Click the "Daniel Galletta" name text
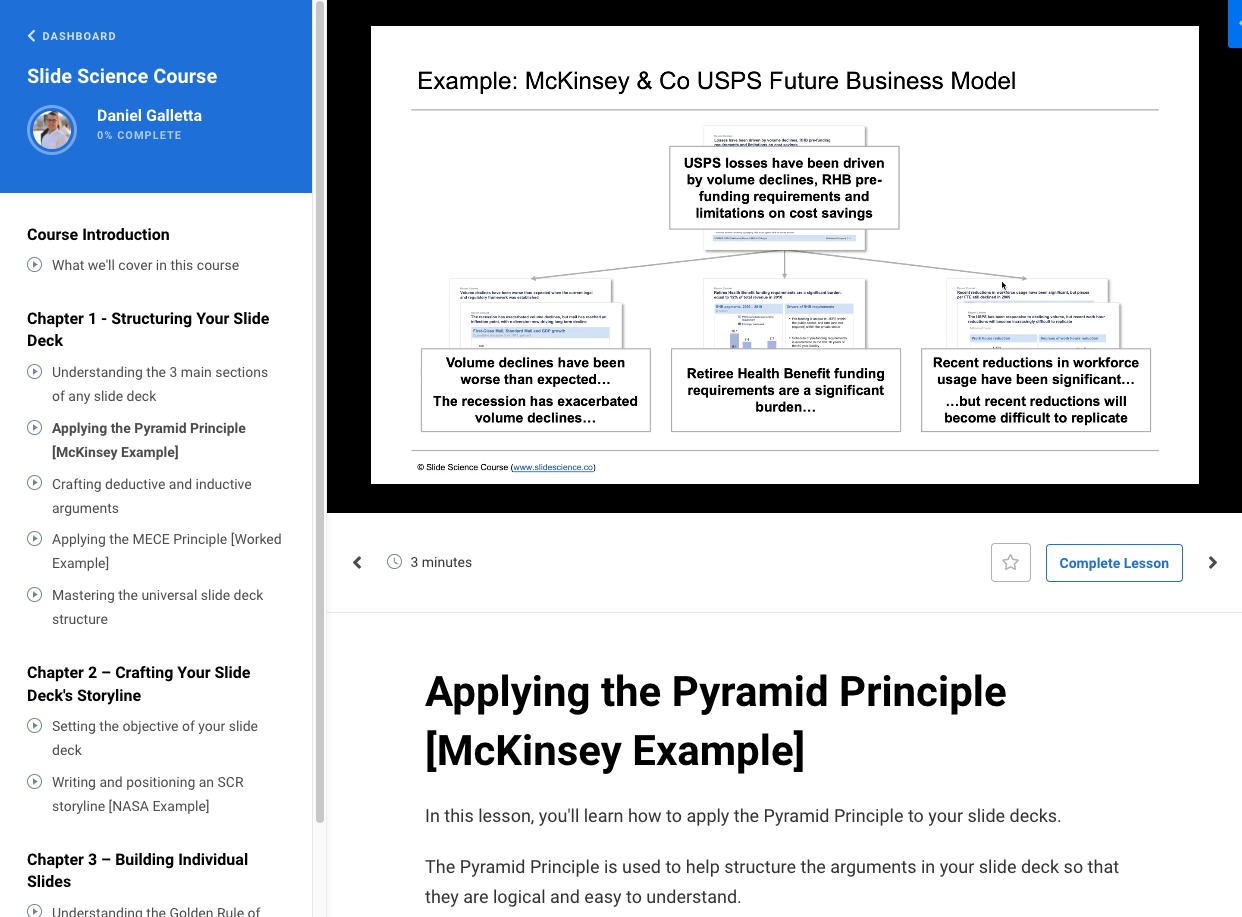This screenshot has width=1242, height=917. coord(149,115)
